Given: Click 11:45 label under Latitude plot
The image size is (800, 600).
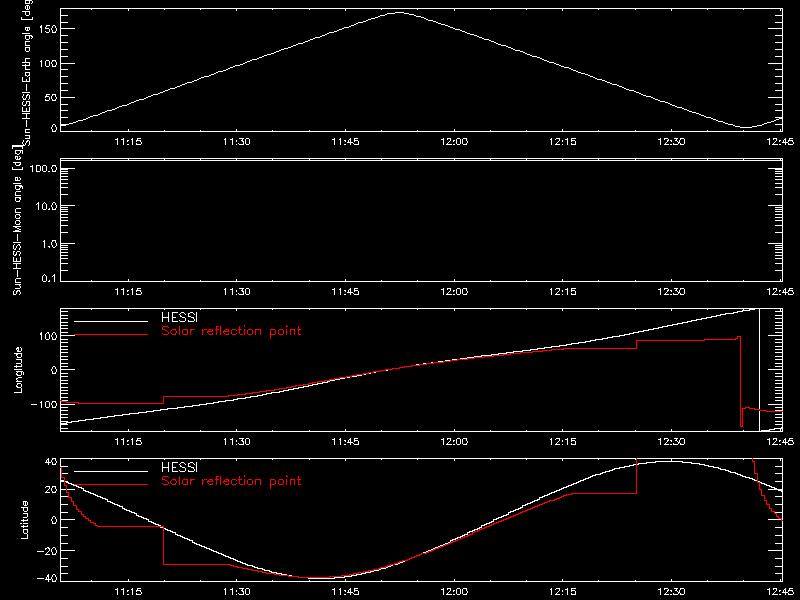Looking at the screenshot, I should [x=345, y=592].
